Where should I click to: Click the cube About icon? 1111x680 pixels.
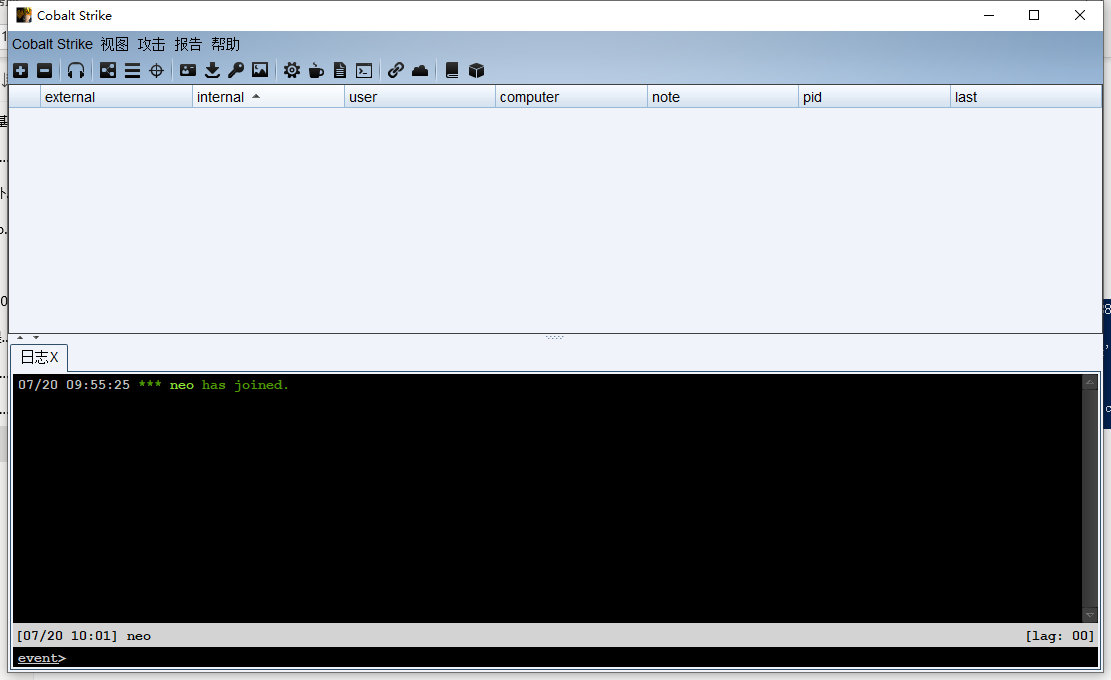476,70
